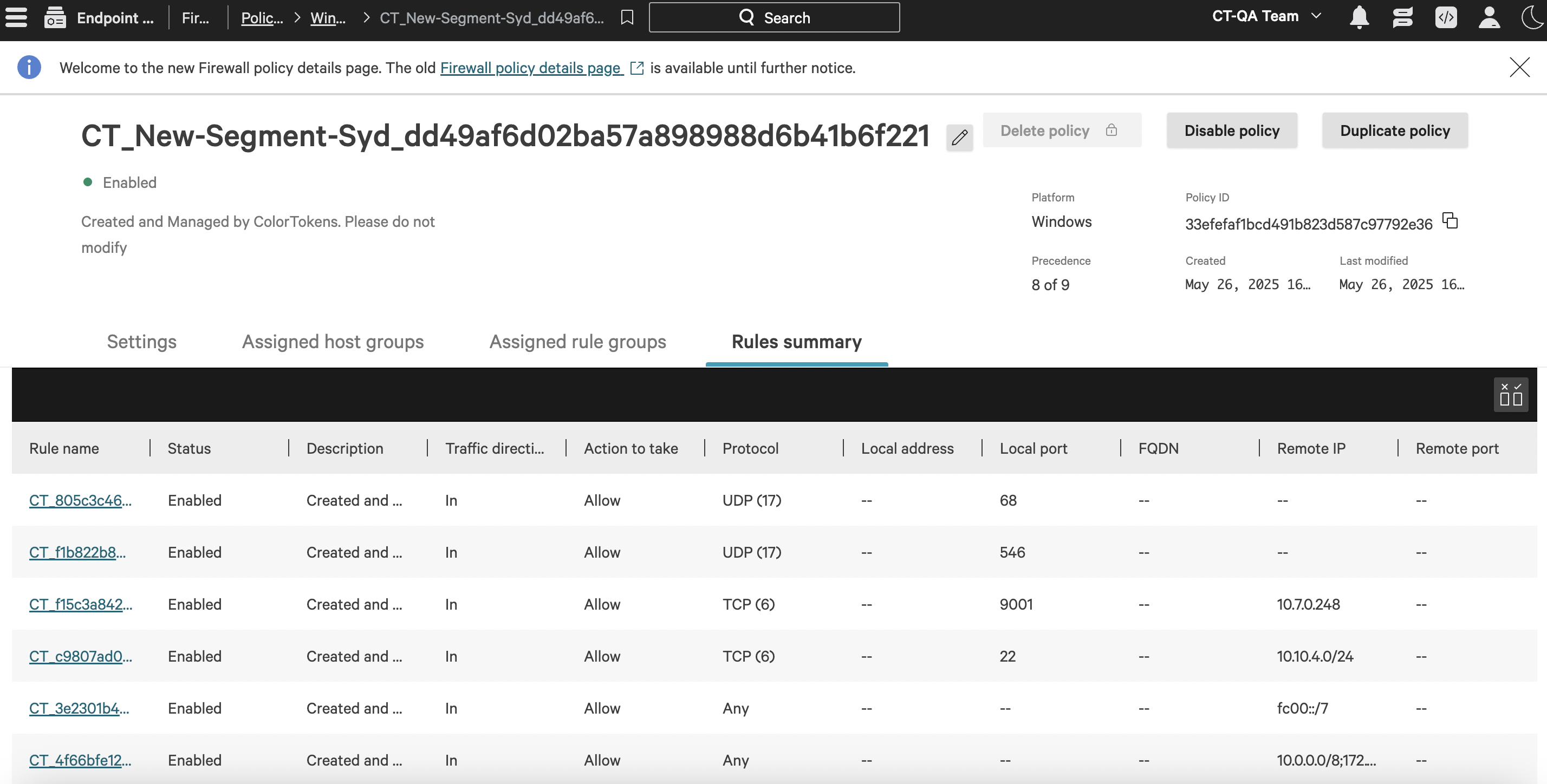Image resolution: width=1547 pixels, height=784 pixels.
Task: Click in the Search field
Action: [x=774, y=17]
